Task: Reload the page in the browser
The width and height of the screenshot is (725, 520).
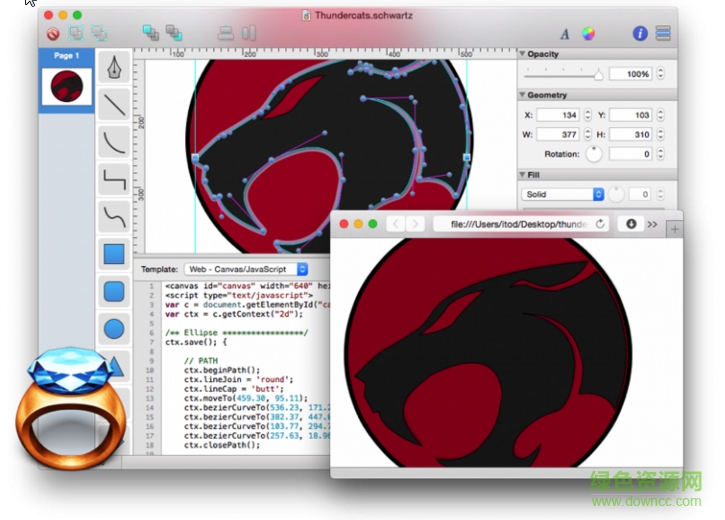Action: click(599, 224)
